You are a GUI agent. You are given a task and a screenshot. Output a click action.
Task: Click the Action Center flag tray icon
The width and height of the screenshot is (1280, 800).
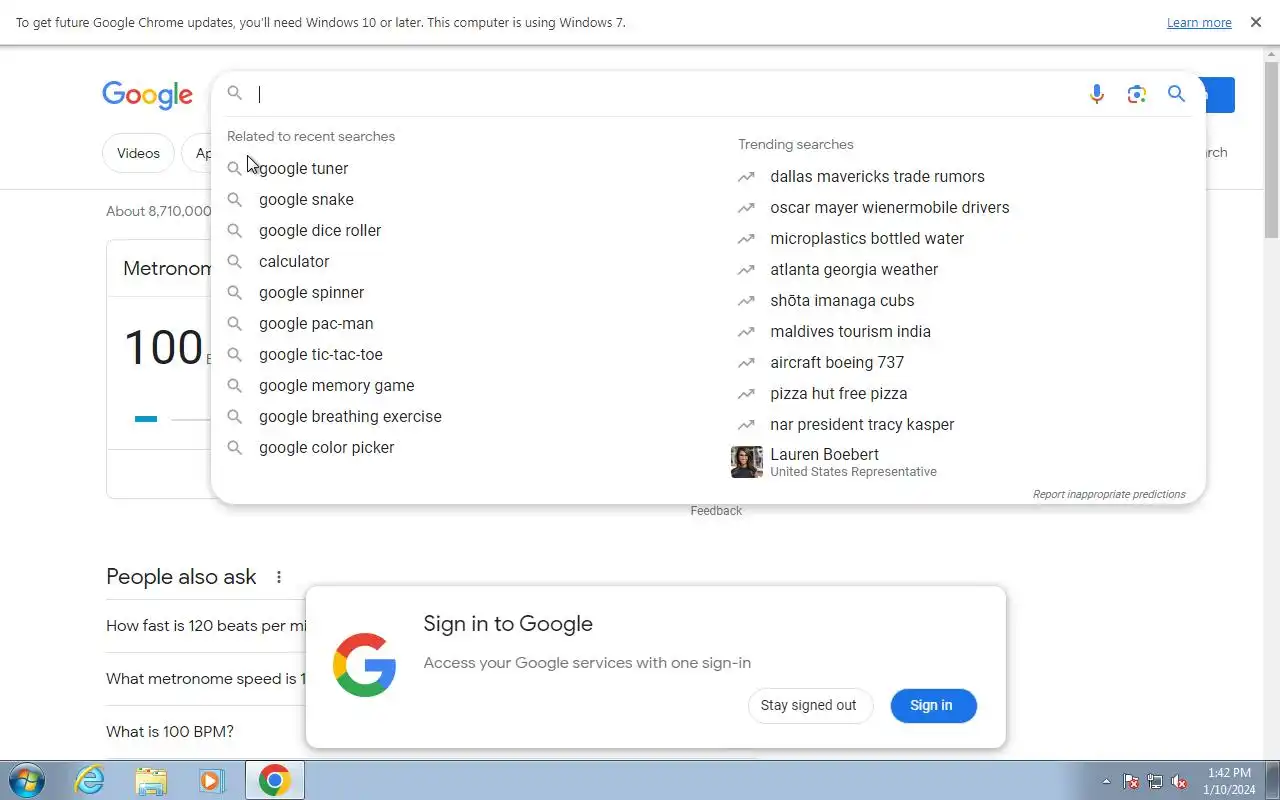pyautogui.click(x=1131, y=782)
